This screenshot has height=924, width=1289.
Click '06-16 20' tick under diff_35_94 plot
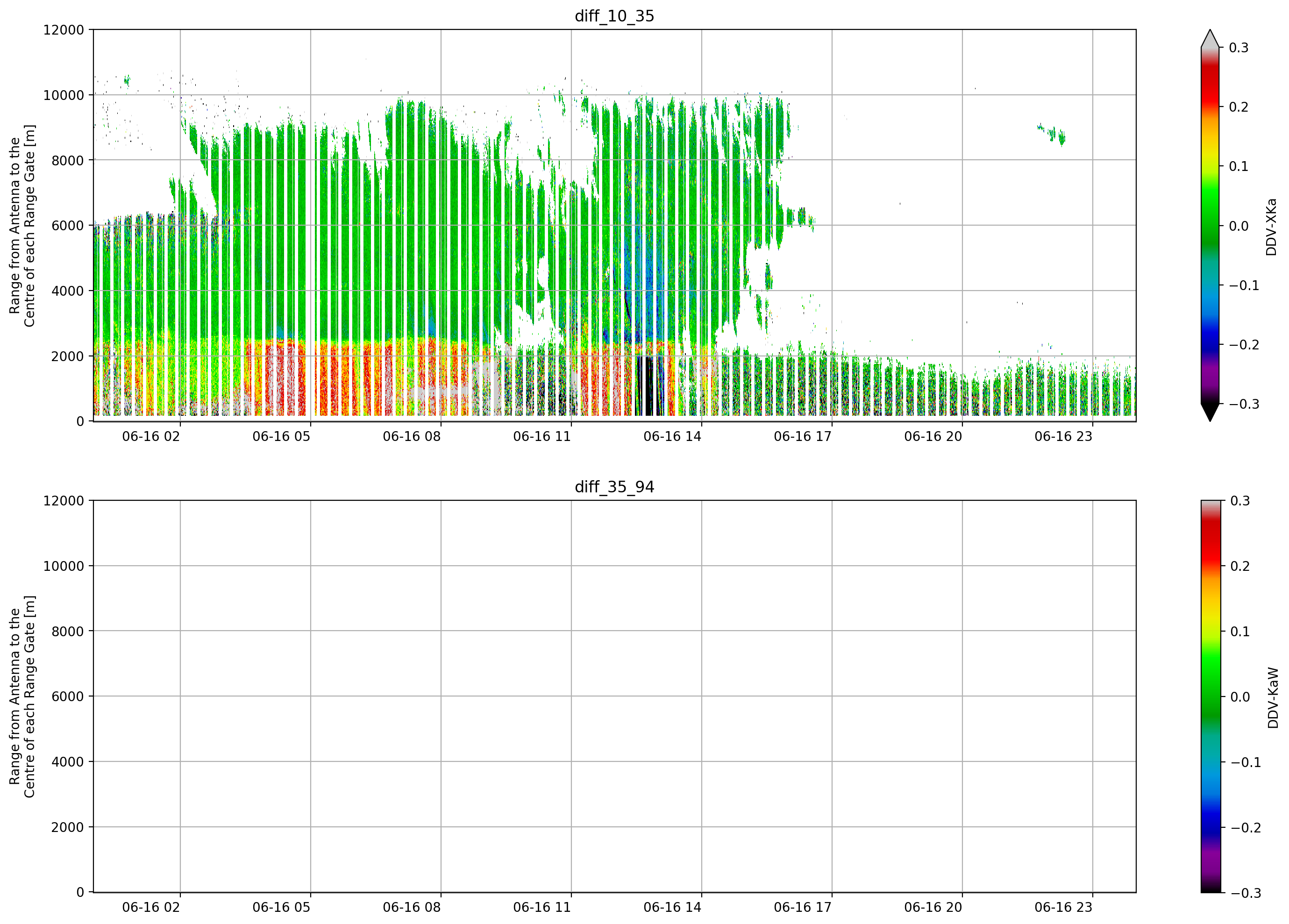(933, 908)
